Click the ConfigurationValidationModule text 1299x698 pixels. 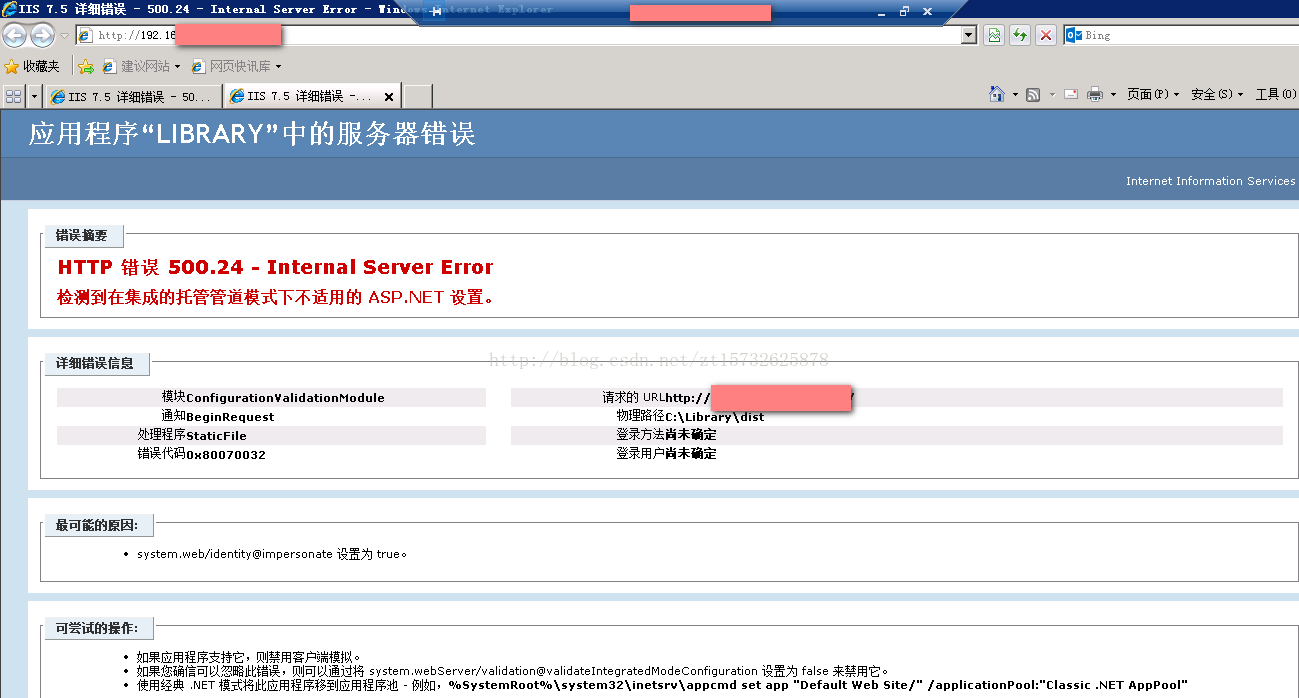coord(285,398)
